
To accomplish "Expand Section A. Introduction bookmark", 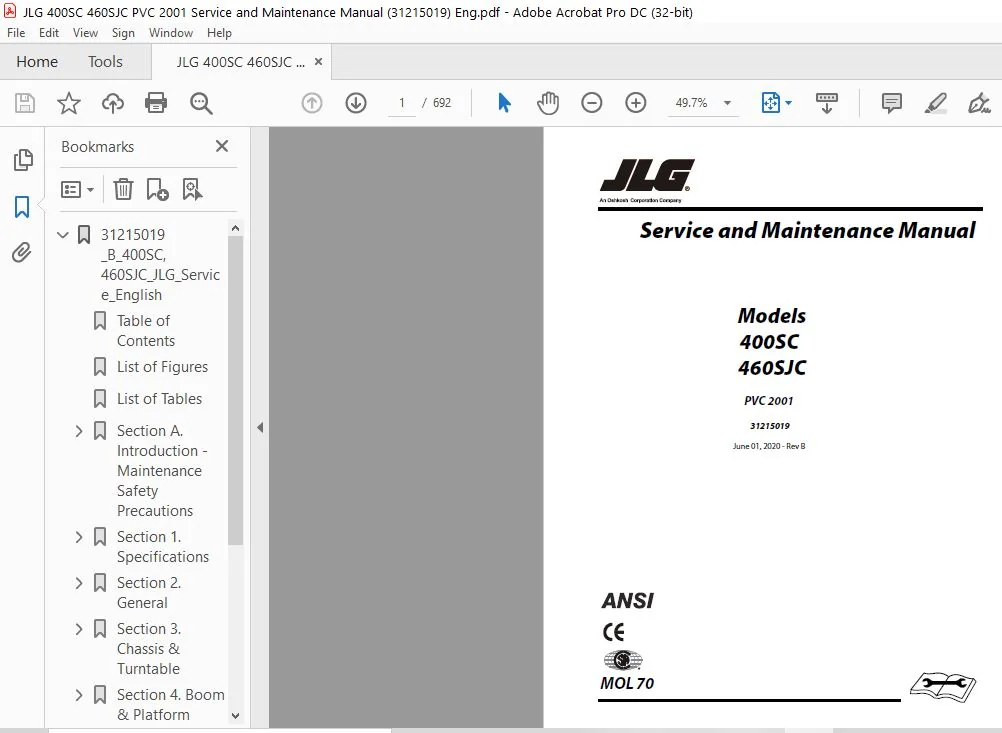I will (x=79, y=431).
